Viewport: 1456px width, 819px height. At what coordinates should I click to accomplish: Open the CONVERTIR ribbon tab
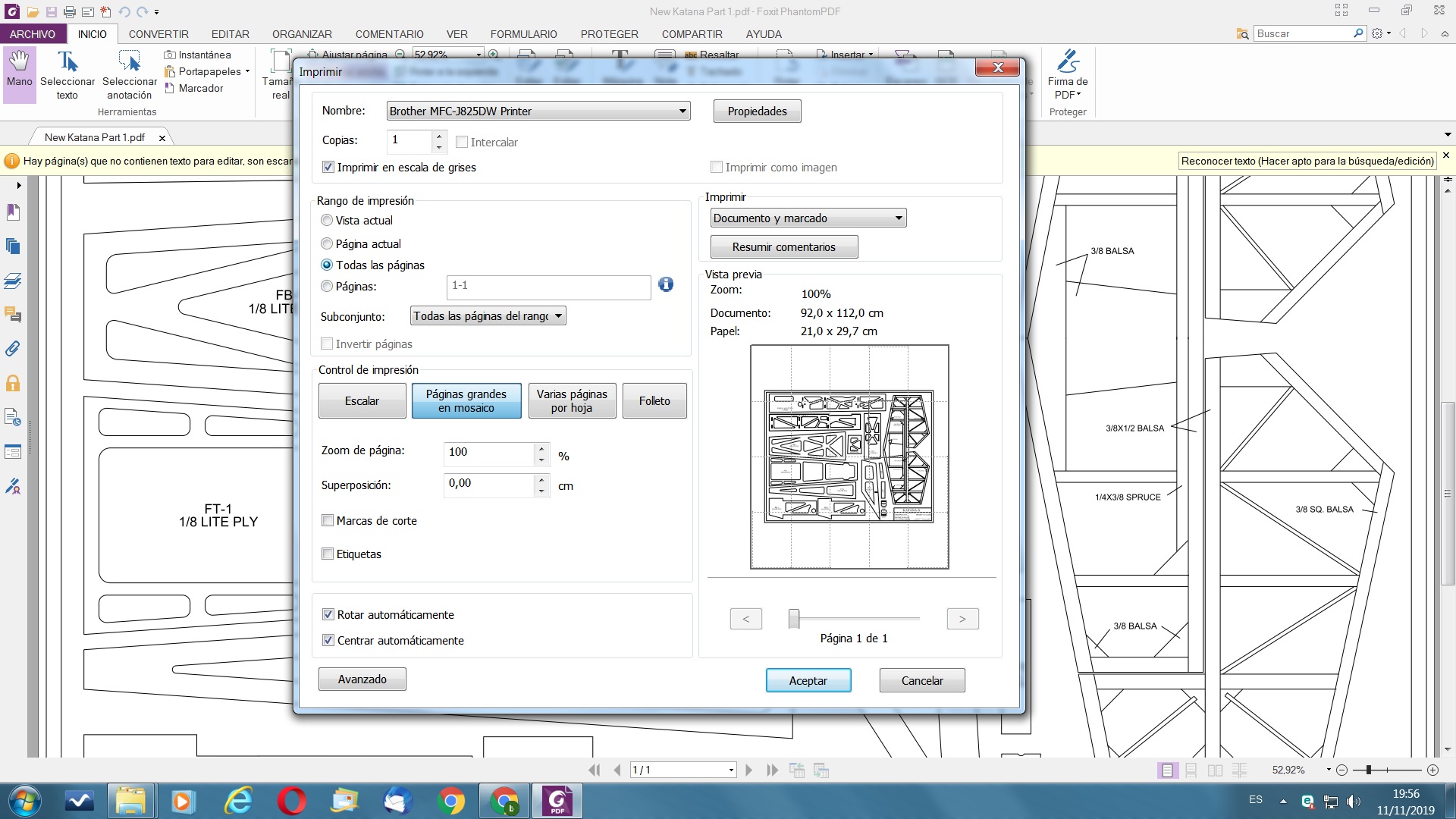[x=158, y=34]
